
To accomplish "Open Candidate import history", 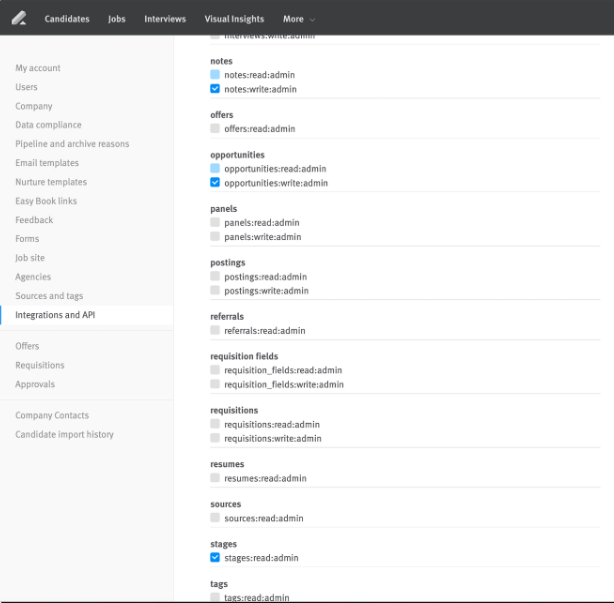I will point(64,435).
